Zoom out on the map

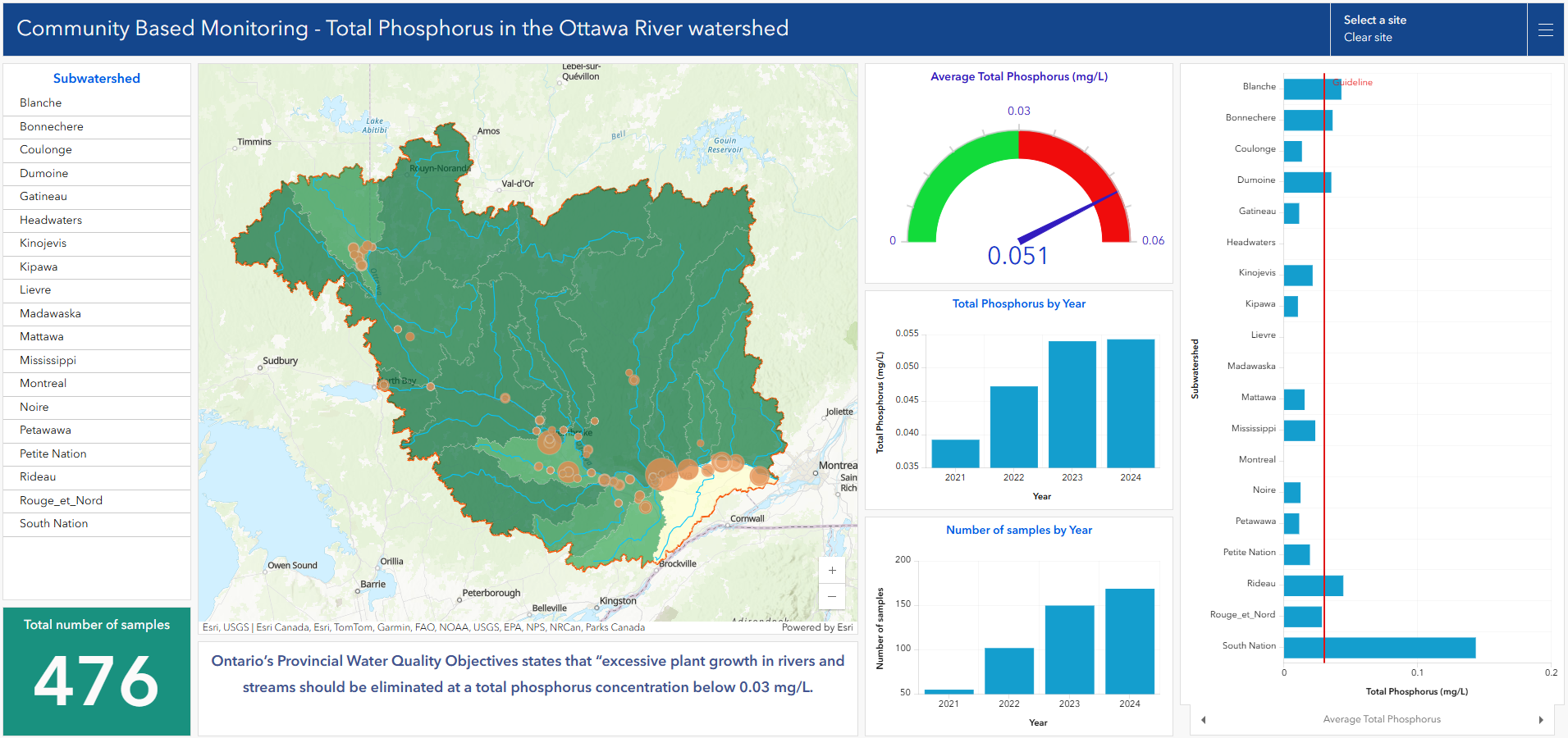pos(832,596)
